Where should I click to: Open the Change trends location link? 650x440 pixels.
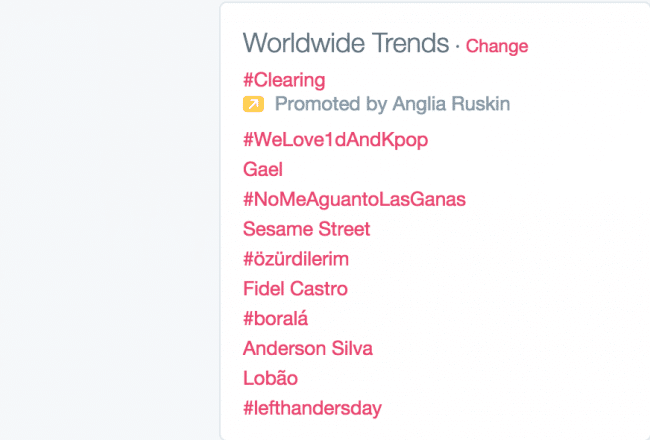(497, 46)
